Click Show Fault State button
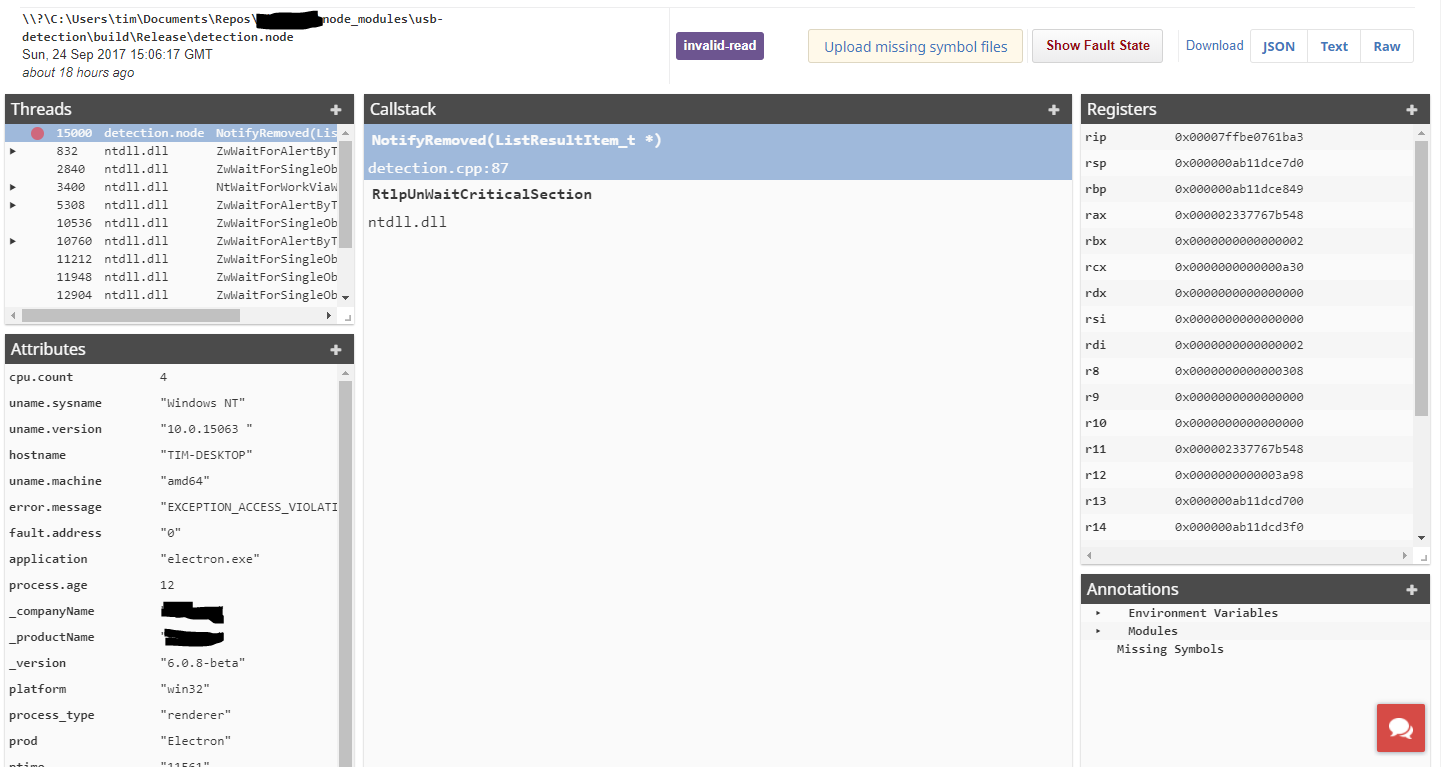Screen dimensions: 1441x767 1097,45
